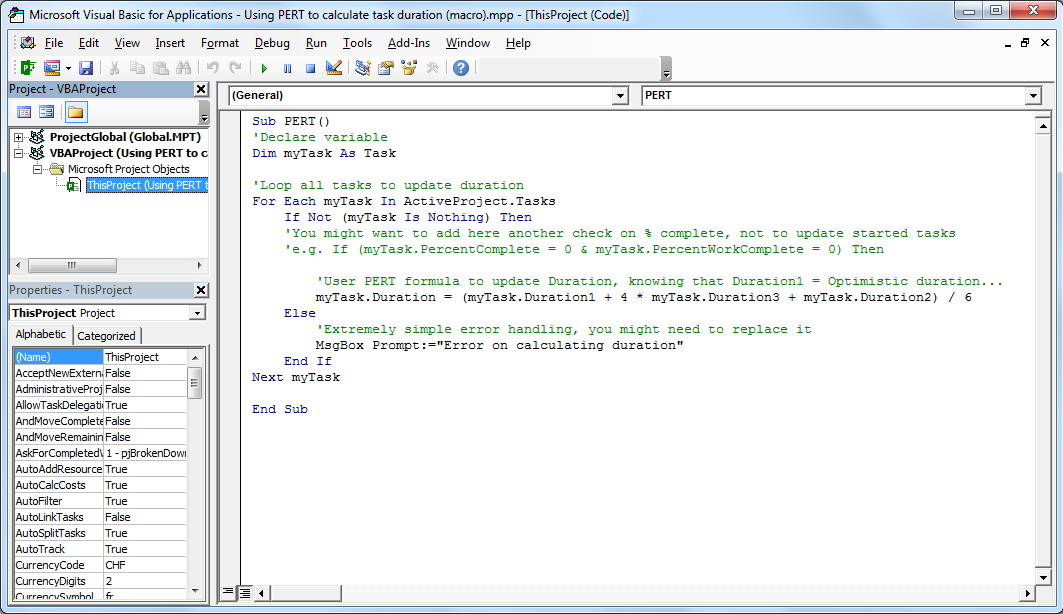Click Project panel horizontal scrollbar thumb
Viewport: 1063px width, 614px height.
click(72, 265)
